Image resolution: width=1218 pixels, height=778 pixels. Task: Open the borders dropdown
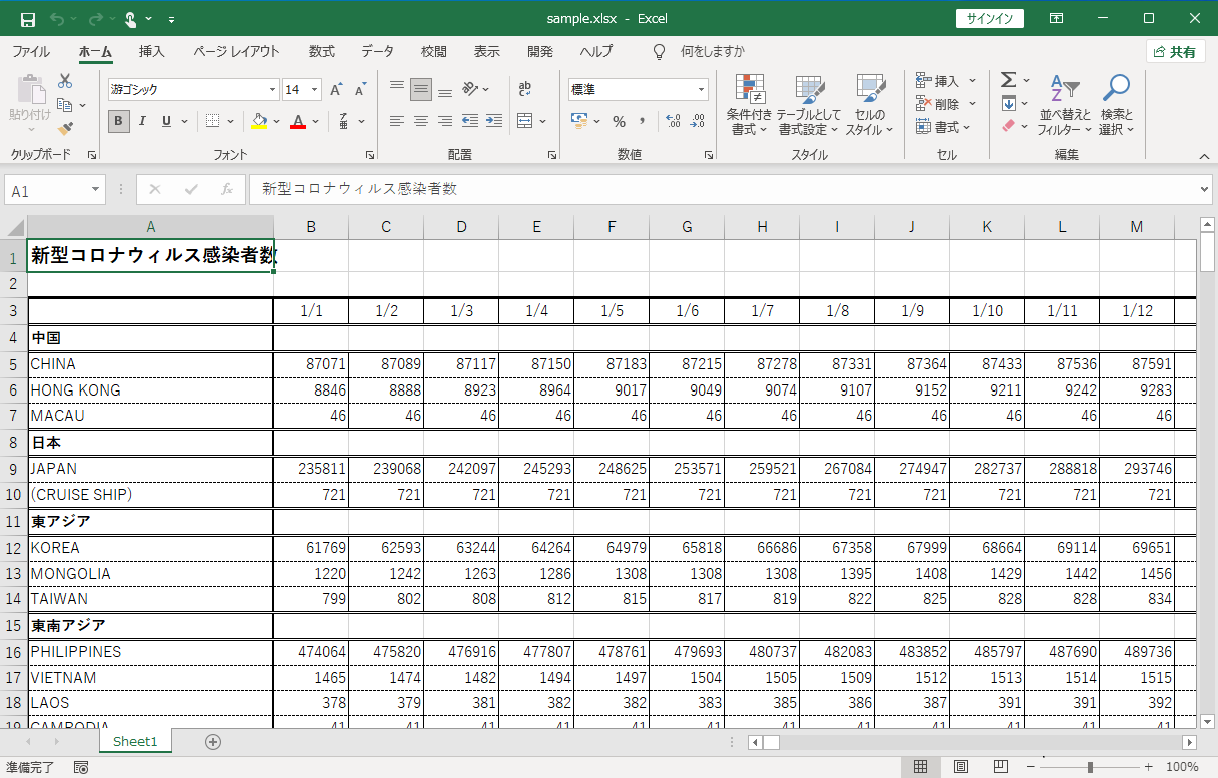[x=230, y=121]
